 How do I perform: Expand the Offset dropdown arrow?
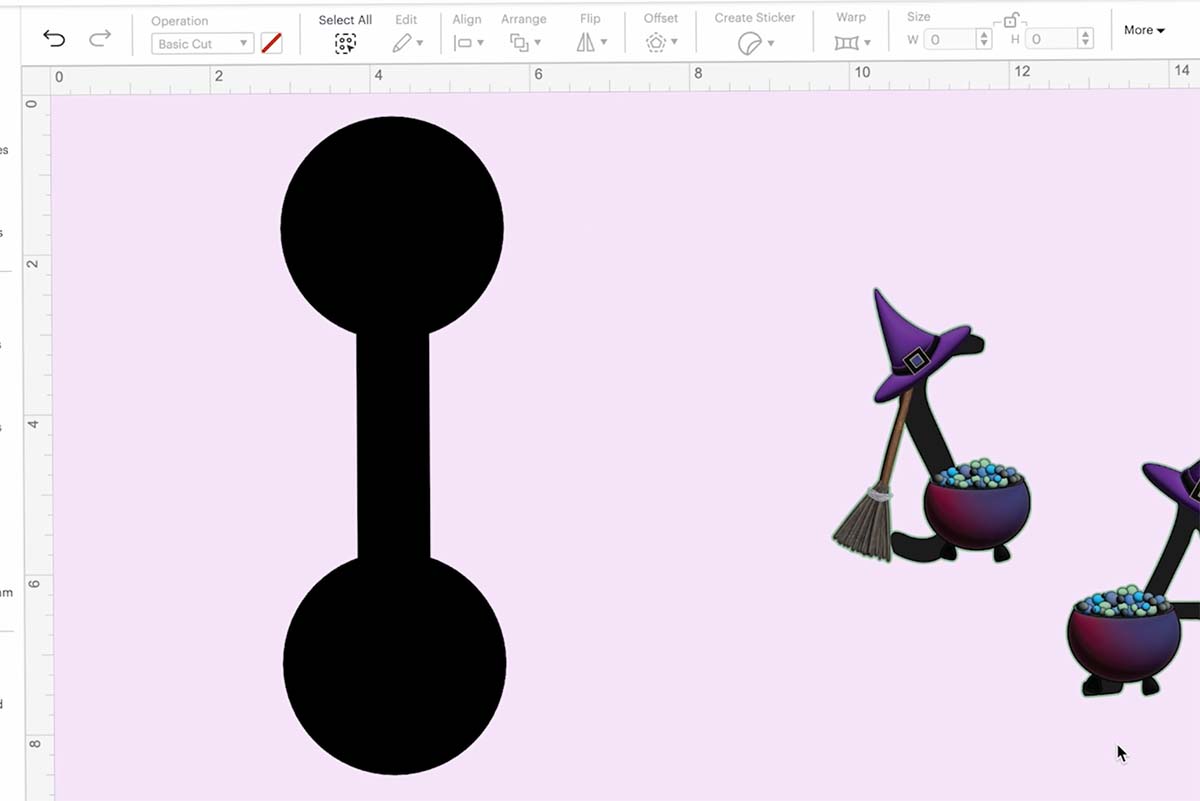click(675, 44)
